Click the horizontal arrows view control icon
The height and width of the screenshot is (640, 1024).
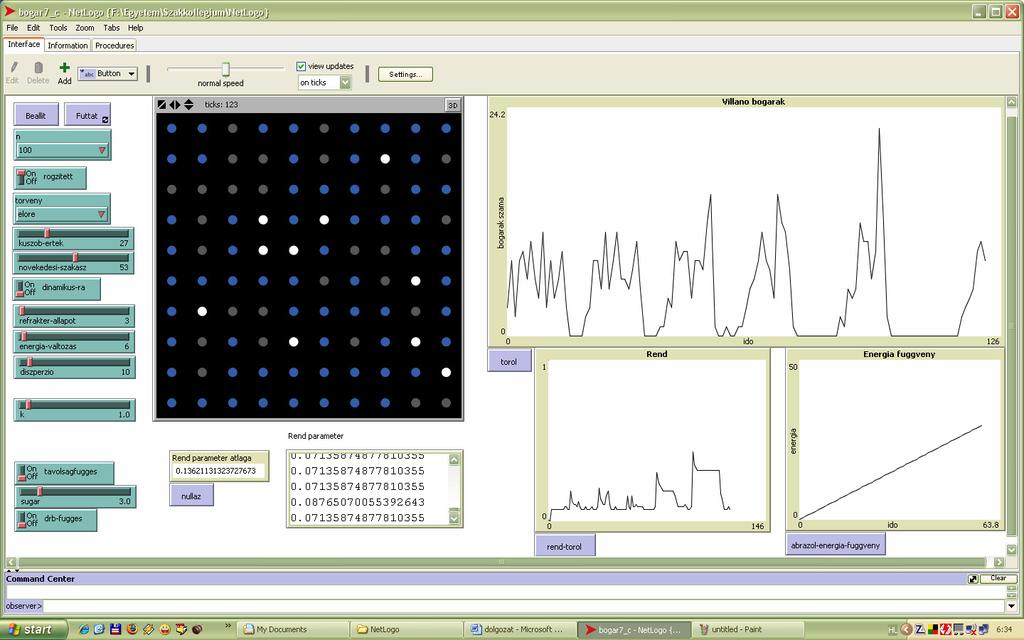(x=175, y=104)
